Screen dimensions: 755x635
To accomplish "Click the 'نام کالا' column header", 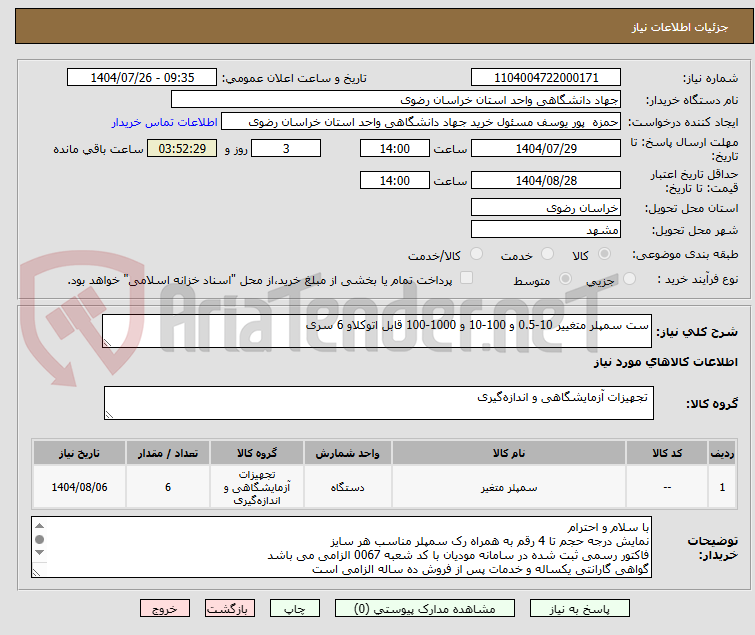I will tap(509, 453).
